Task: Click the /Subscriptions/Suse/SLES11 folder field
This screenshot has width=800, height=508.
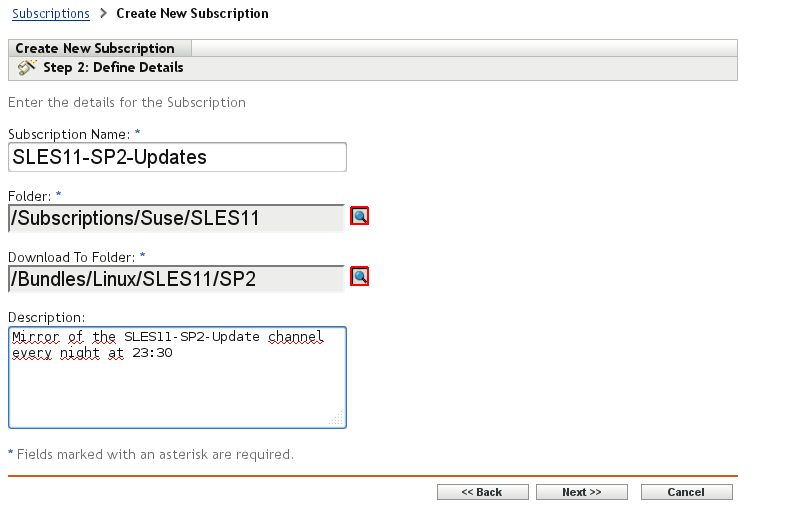Action: (176, 218)
